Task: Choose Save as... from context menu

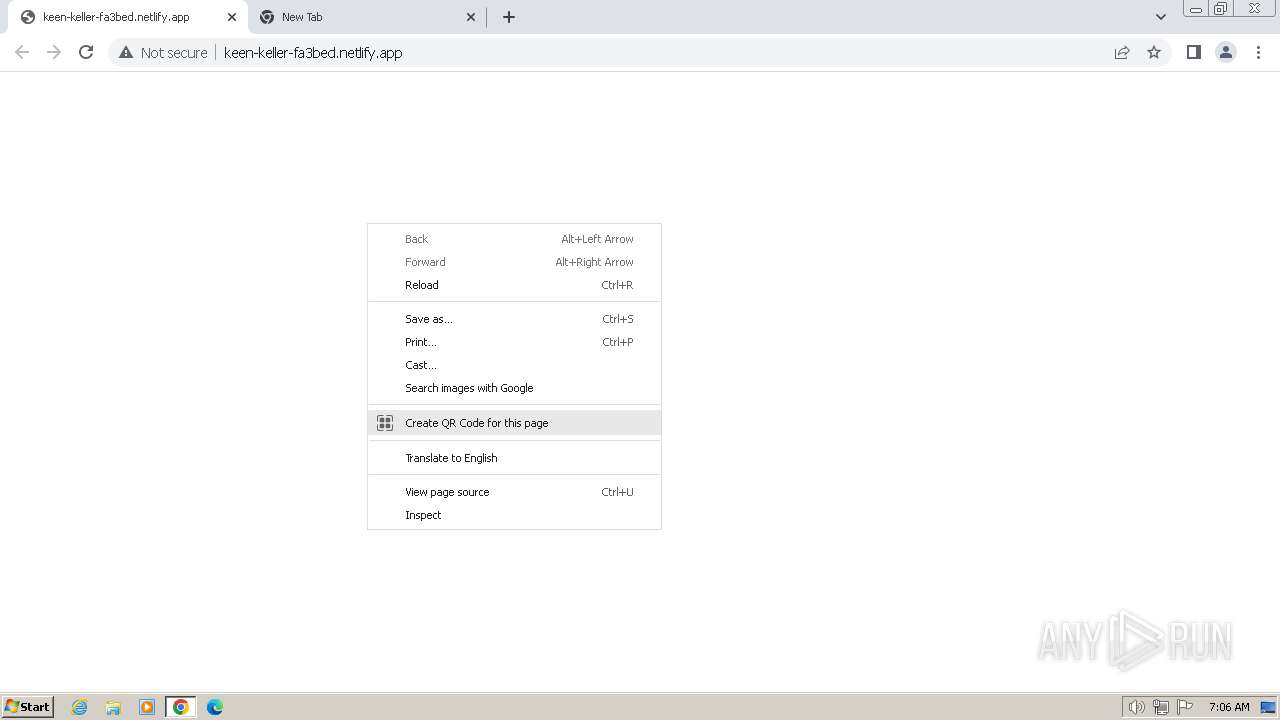Action: tap(514, 319)
